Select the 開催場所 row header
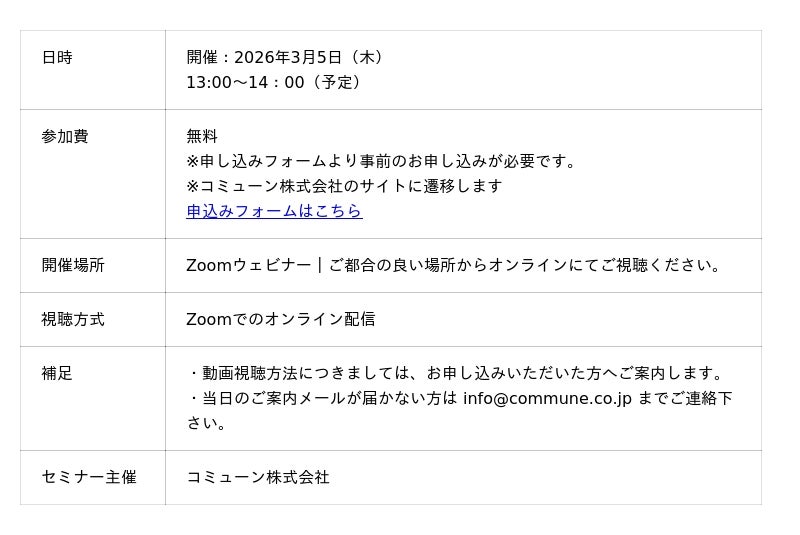Image resolution: width=800 pixels, height=535 pixels. click(73, 266)
